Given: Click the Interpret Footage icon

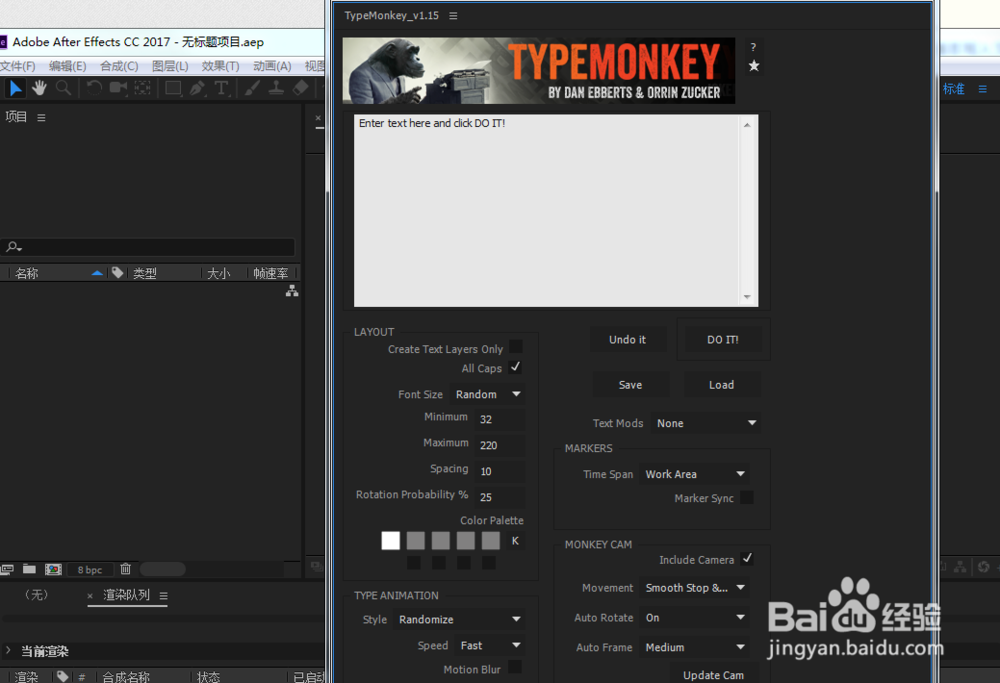Looking at the screenshot, I should point(7,569).
